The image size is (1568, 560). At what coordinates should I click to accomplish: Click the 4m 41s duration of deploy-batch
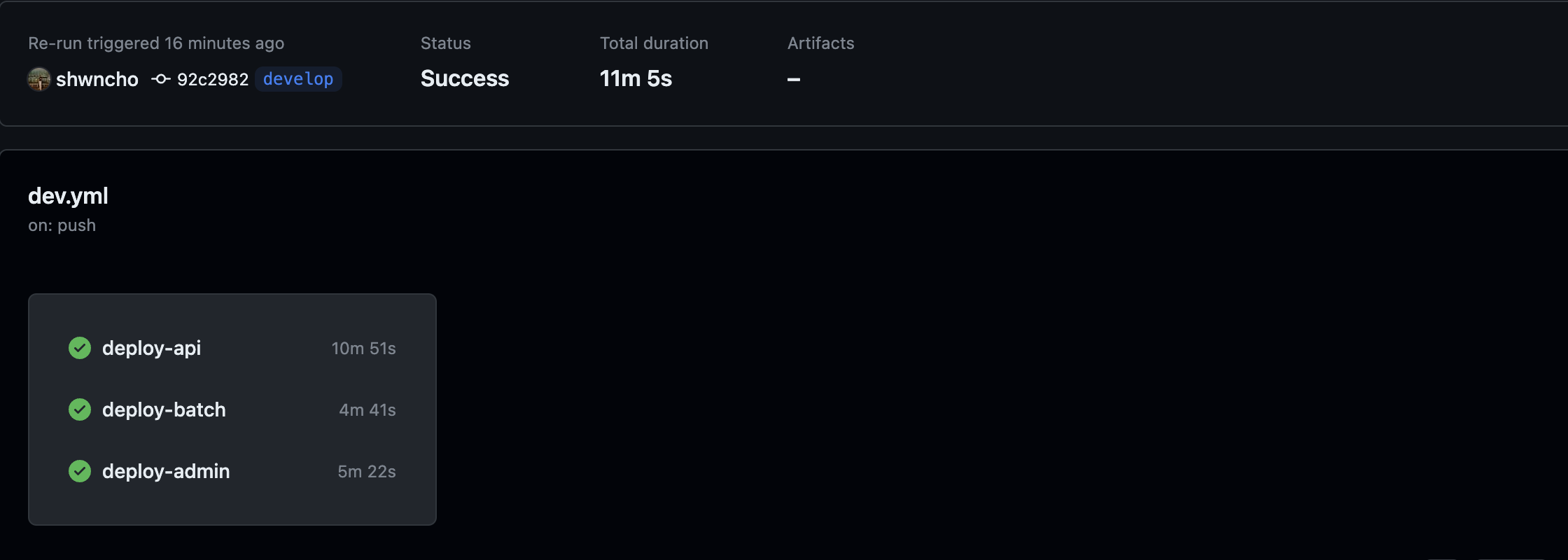coord(367,409)
